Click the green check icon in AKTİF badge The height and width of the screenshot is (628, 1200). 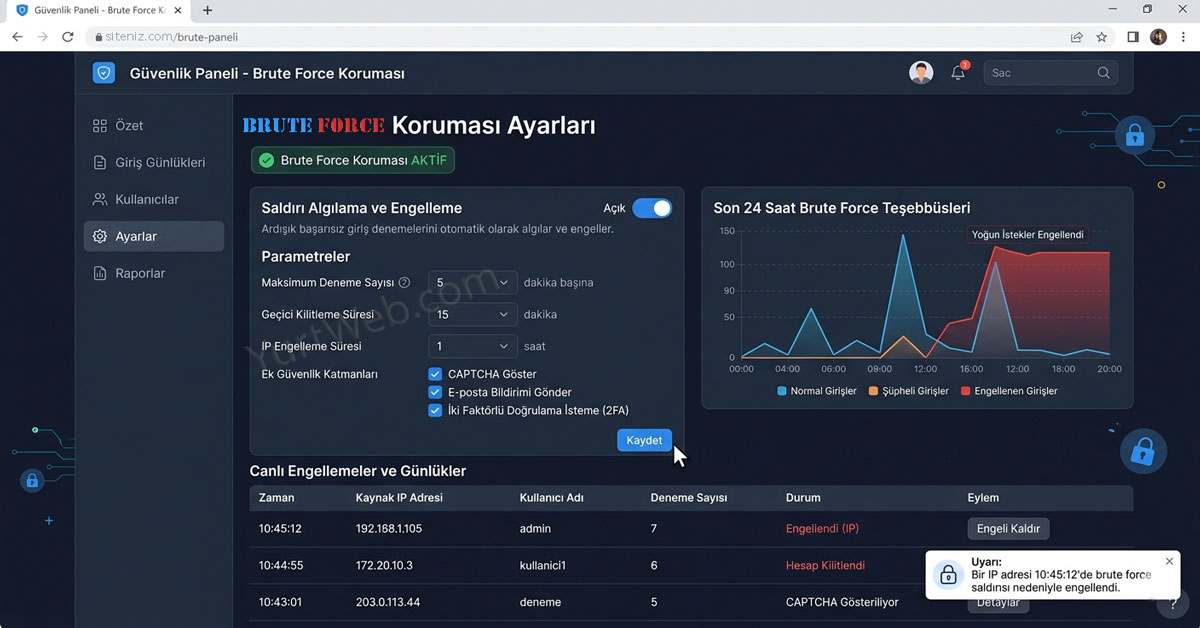266,160
